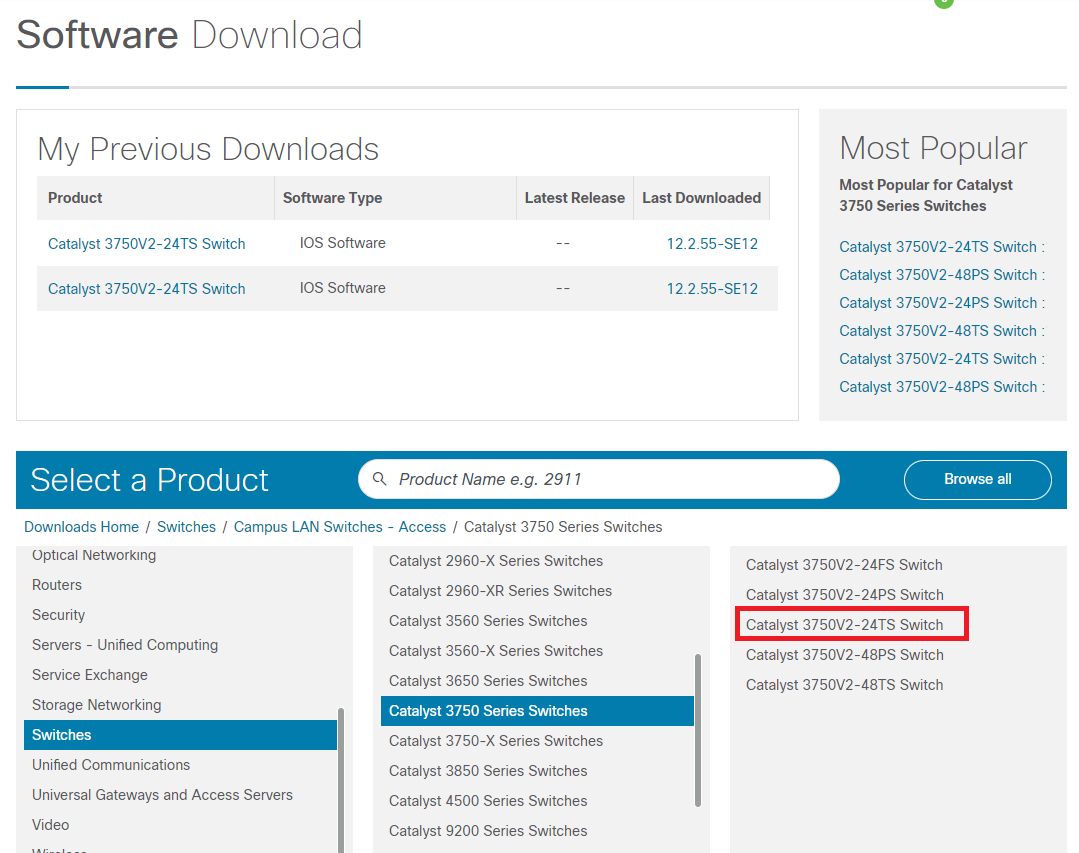This screenshot has width=1079, height=853.
Task: Choose Catalyst 4500 Series Switches
Action: pyautogui.click(x=488, y=801)
